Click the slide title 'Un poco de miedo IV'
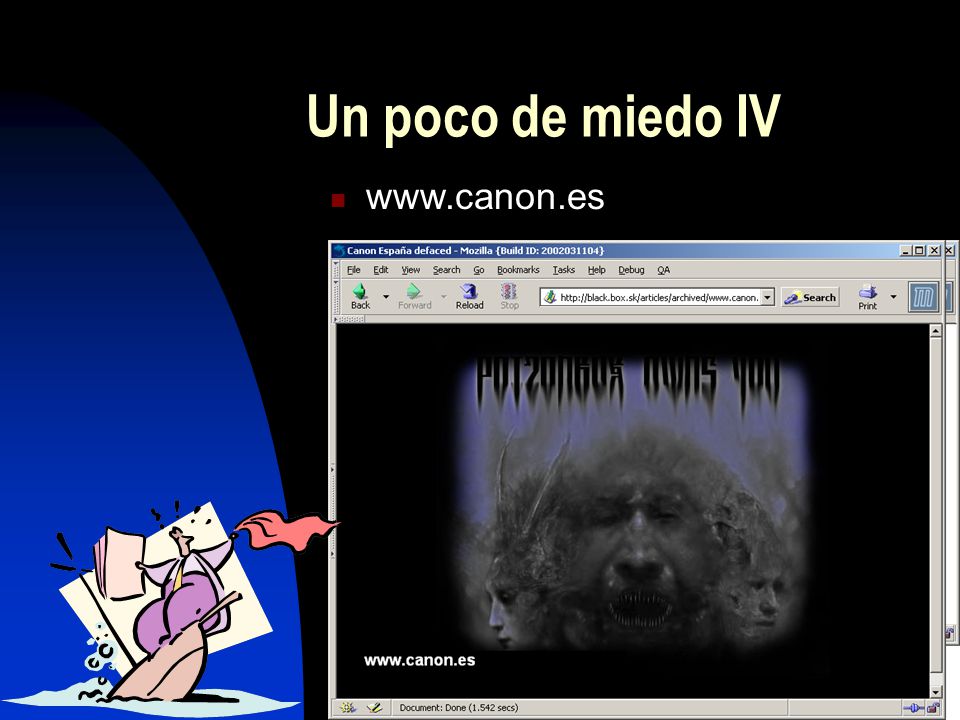This screenshot has width=960, height=720. coord(544,116)
